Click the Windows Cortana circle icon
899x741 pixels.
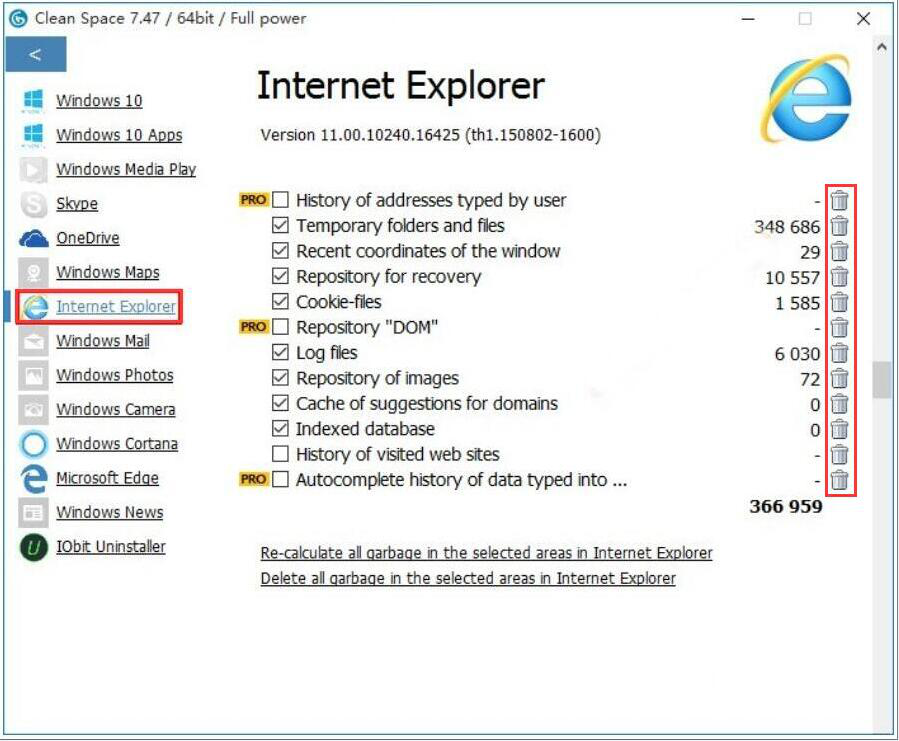coord(33,444)
